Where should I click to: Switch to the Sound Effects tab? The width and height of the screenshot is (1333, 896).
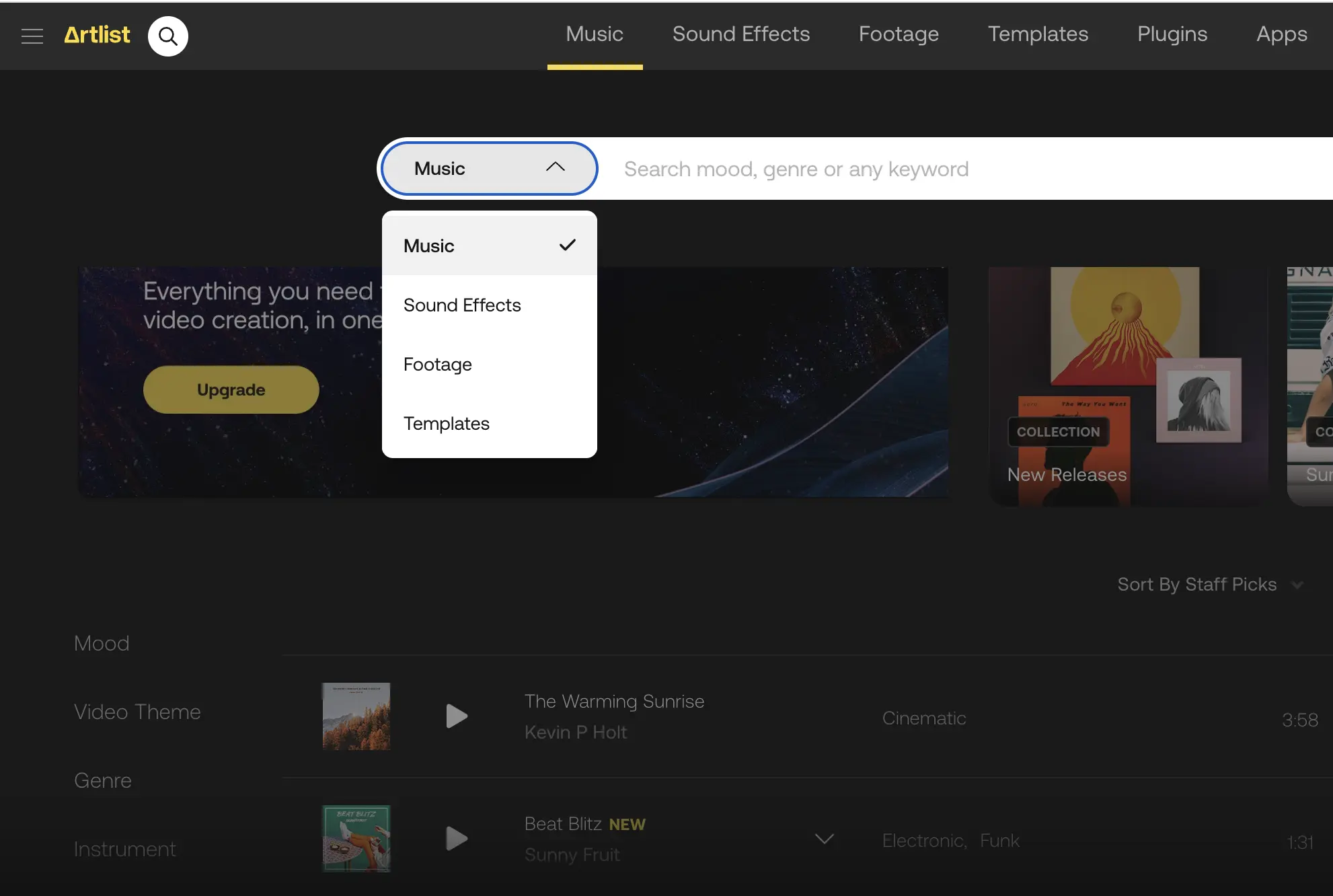click(x=741, y=34)
